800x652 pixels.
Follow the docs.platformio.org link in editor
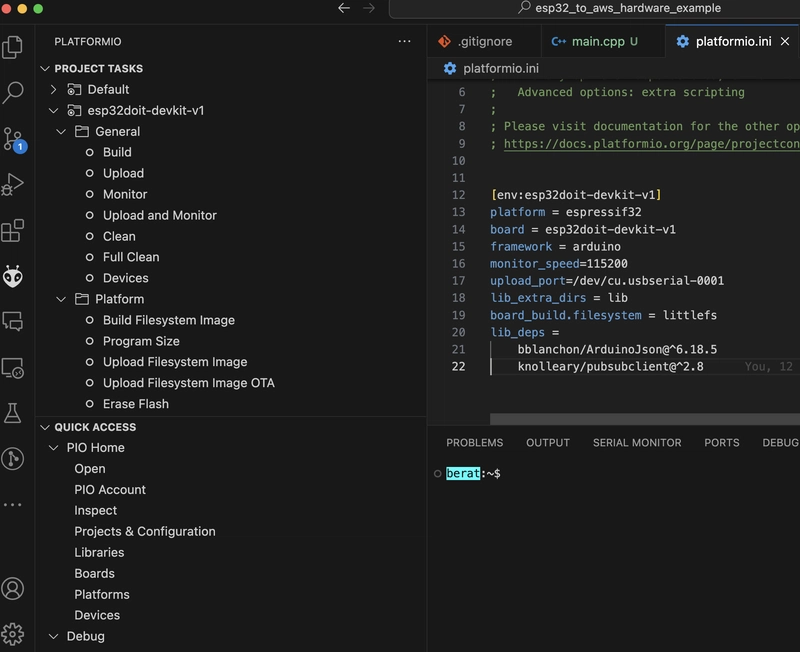(652, 144)
